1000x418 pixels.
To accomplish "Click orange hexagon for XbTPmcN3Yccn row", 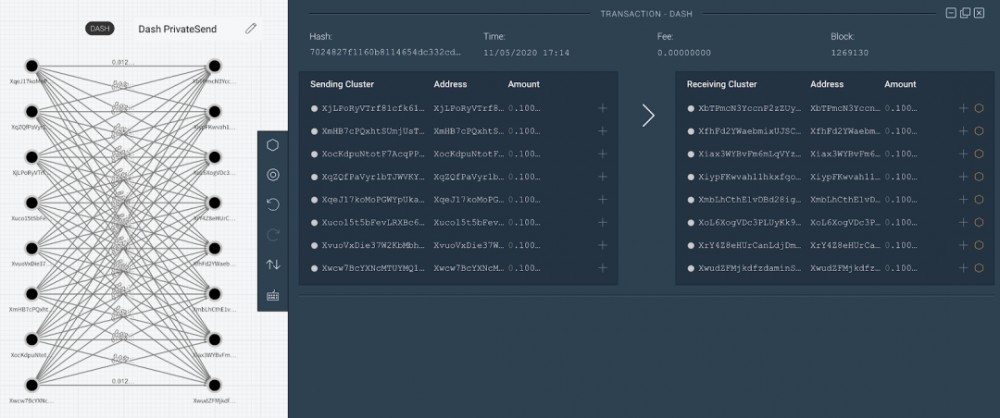I will point(979,108).
